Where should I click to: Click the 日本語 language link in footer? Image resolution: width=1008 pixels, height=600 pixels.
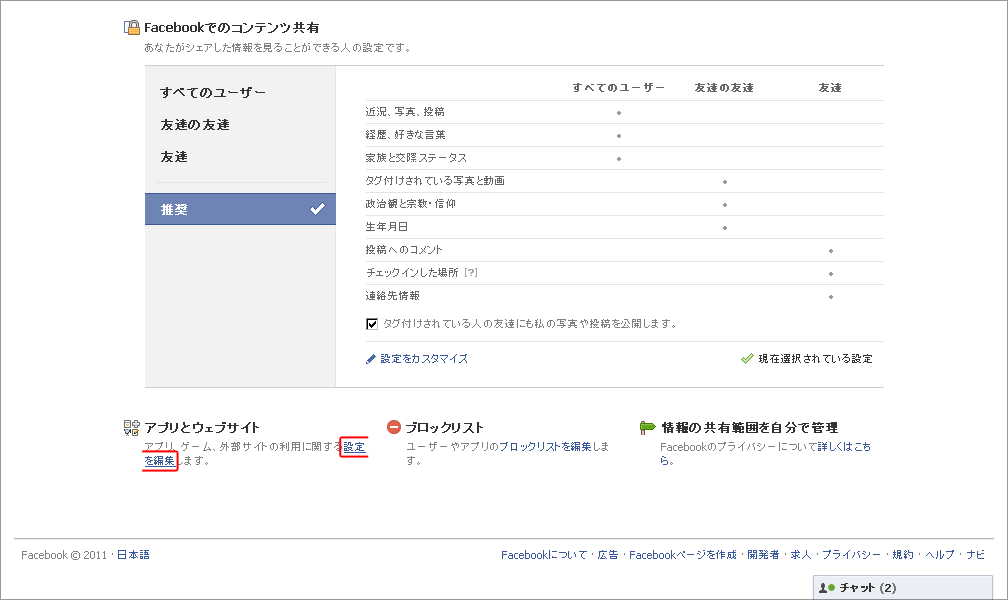(133, 555)
